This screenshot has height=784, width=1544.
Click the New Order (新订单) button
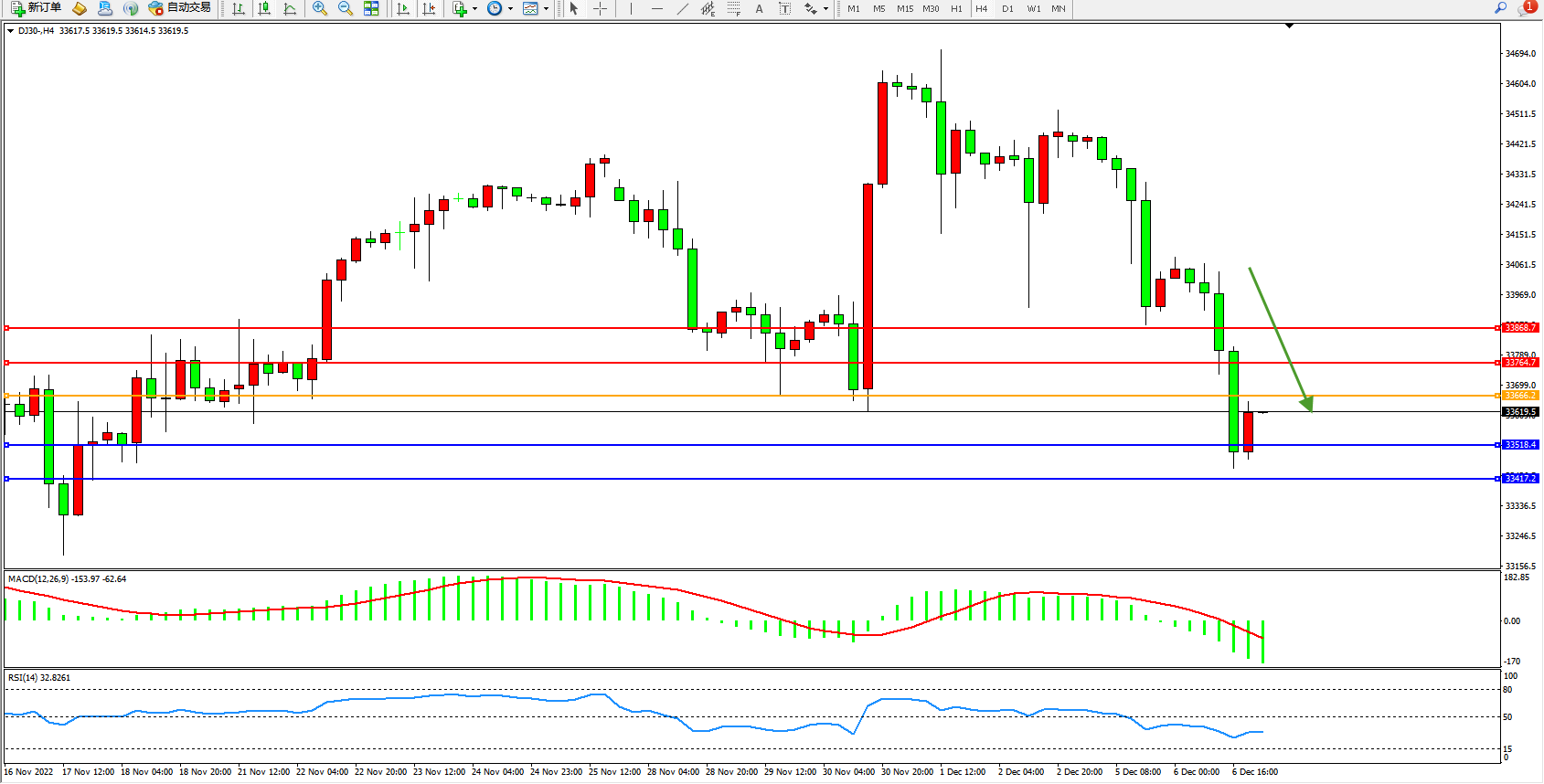pyautogui.click(x=37, y=8)
